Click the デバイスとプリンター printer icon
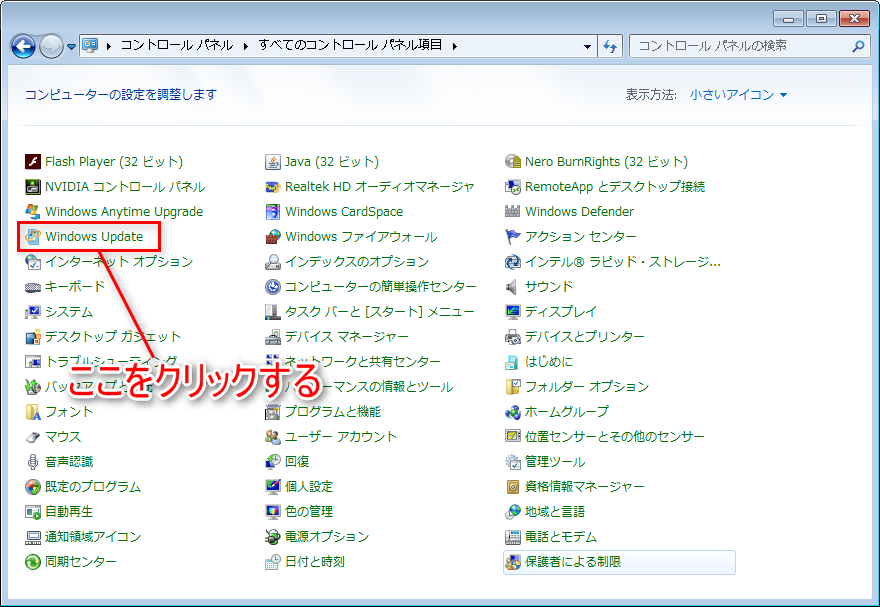 point(513,337)
